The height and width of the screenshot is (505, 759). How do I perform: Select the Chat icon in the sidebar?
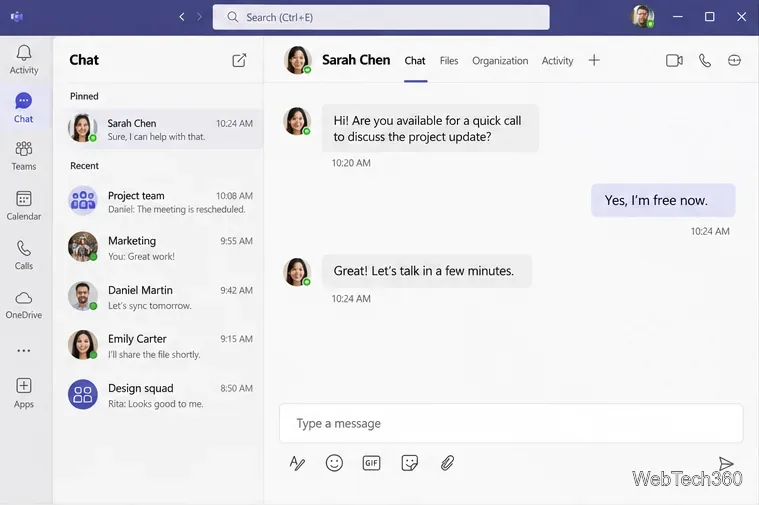[x=24, y=108]
